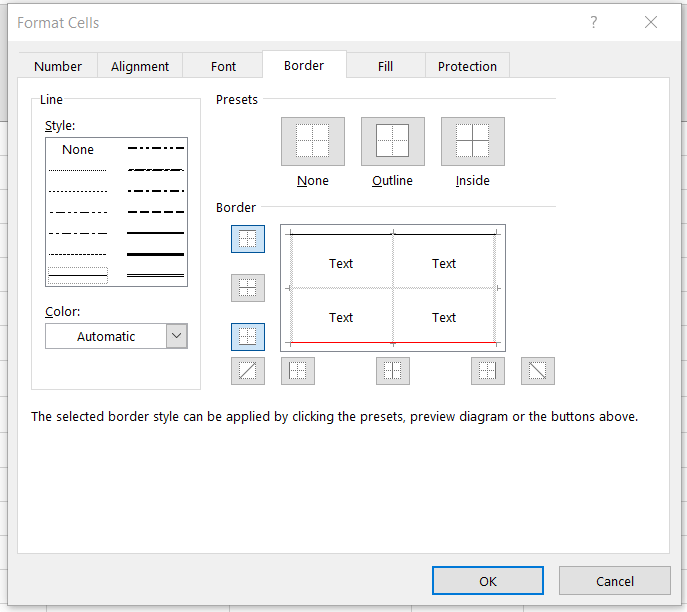This screenshot has height=612, width=687.
Task: Select the medium dash-dot-dot line style
Action: [x=156, y=148]
